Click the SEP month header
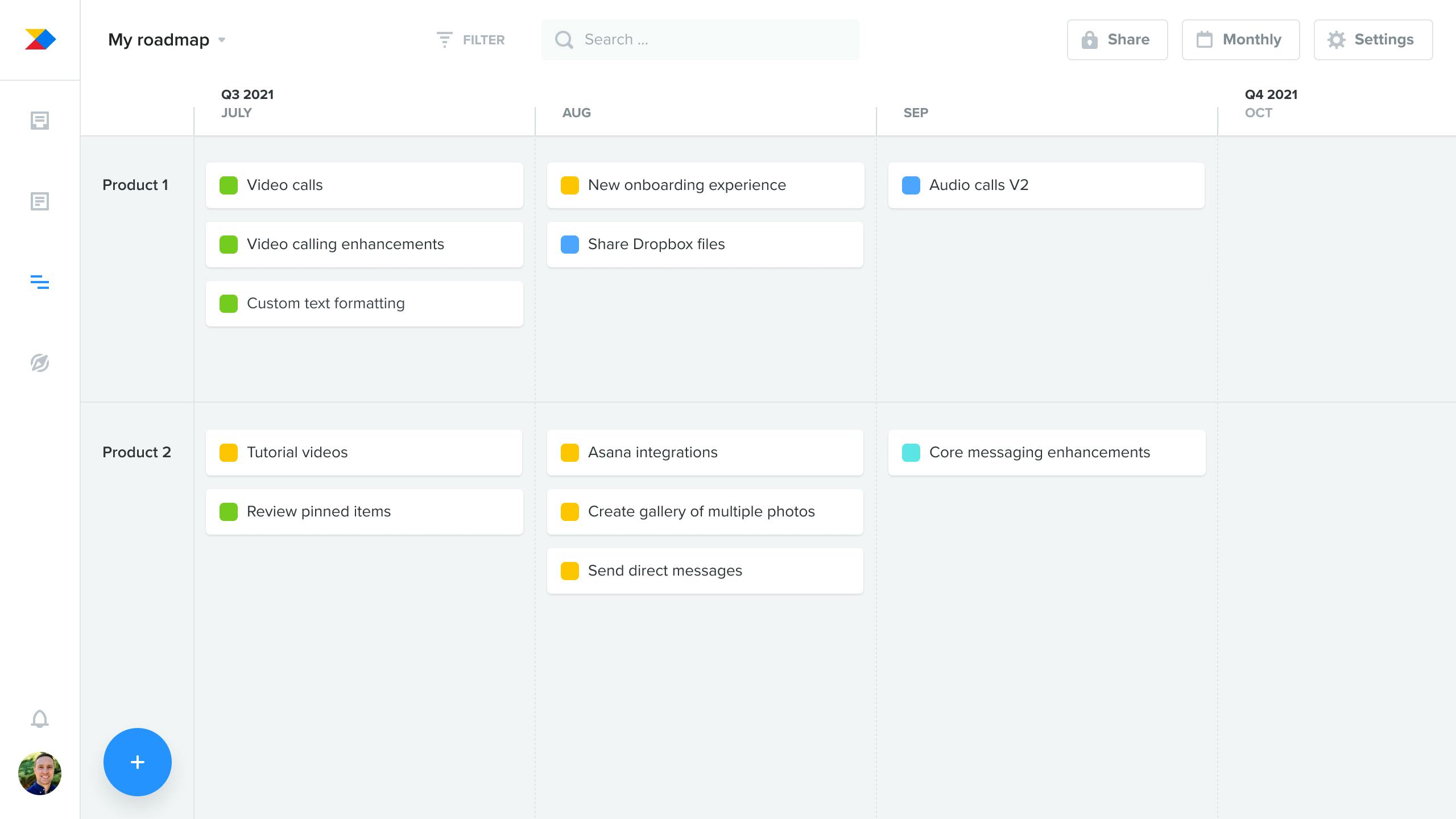Viewport: 1456px width, 819px height. (x=916, y=113)
